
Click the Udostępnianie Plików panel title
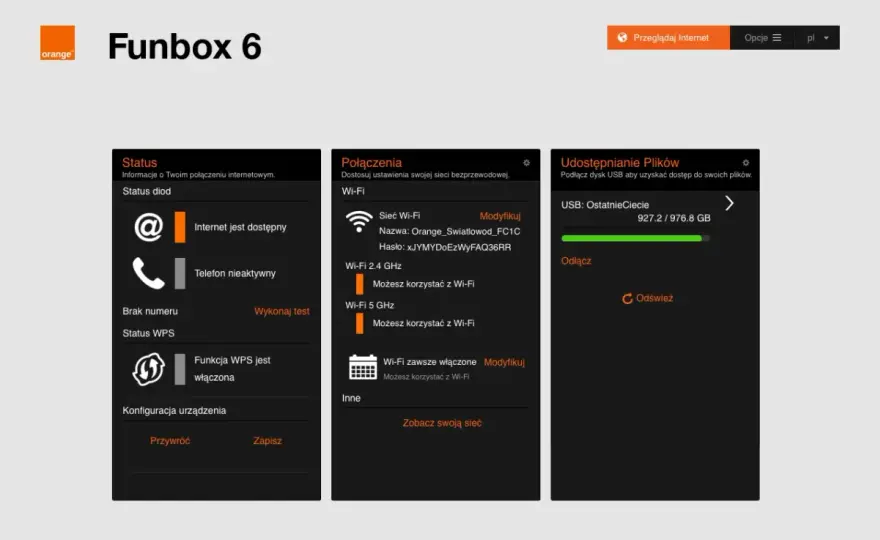tap(620, 162)
